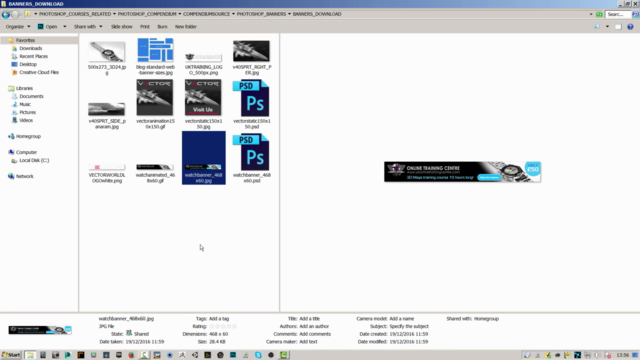This screenshot has width=640, height=360.
Task: Select Favorites in the navigation pane
Action: 25,40
